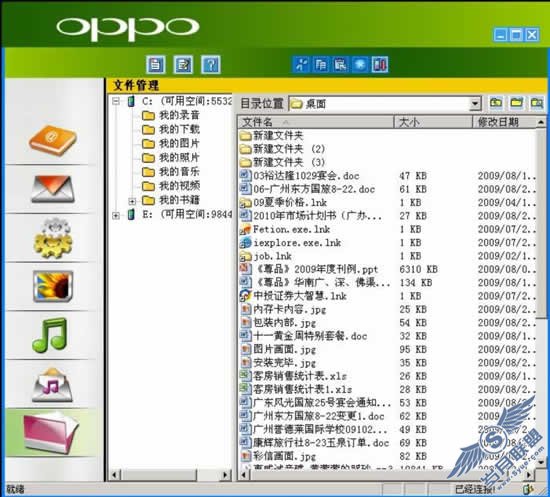The width and height of the screenshot is (550, 497).
Task: Open the green music note sidebar icon
Action: pos(50,335)
